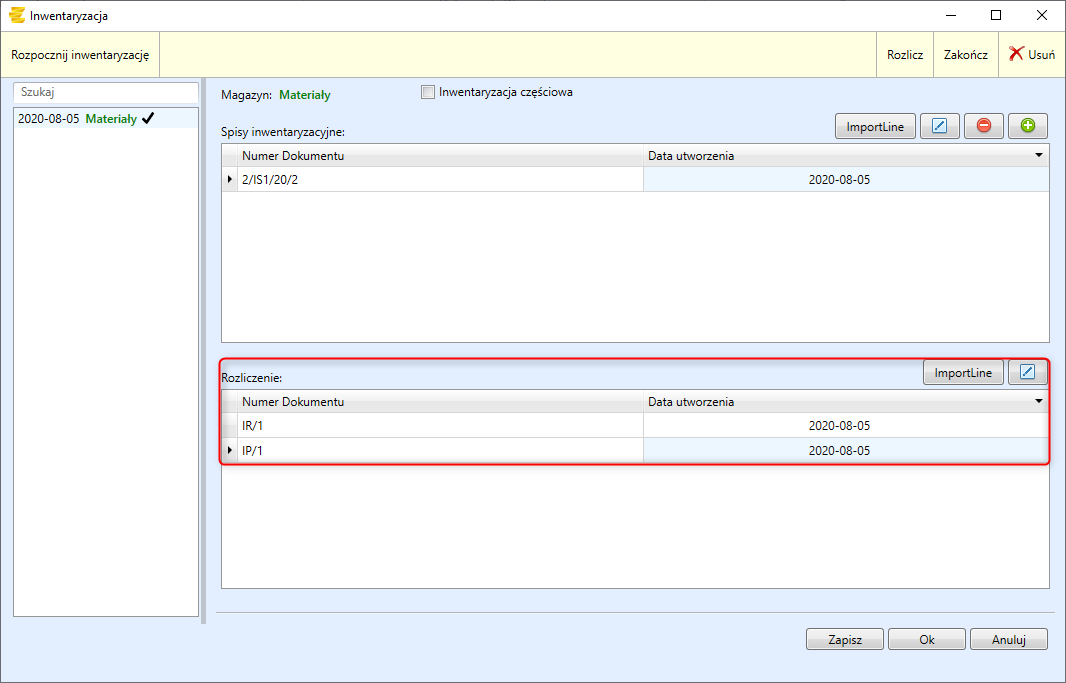Click the edit pencil icon in Rozliczenie section
1066x683 pixels.
[1027, 373]
